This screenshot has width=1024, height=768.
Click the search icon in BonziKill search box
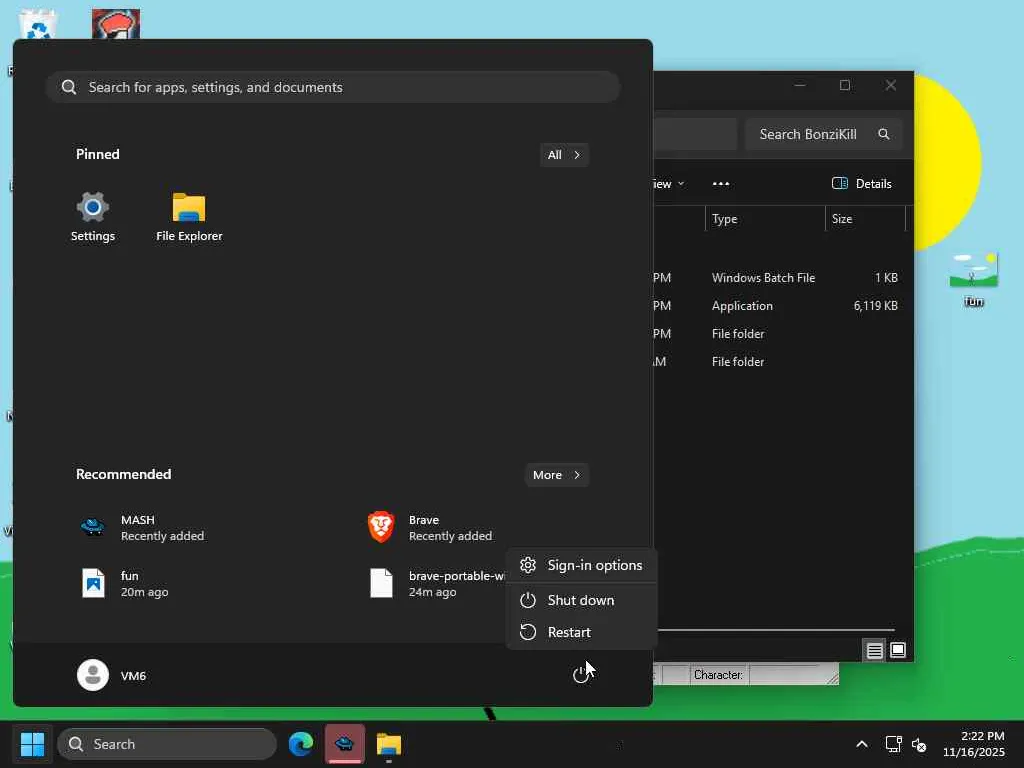[884, 134]
